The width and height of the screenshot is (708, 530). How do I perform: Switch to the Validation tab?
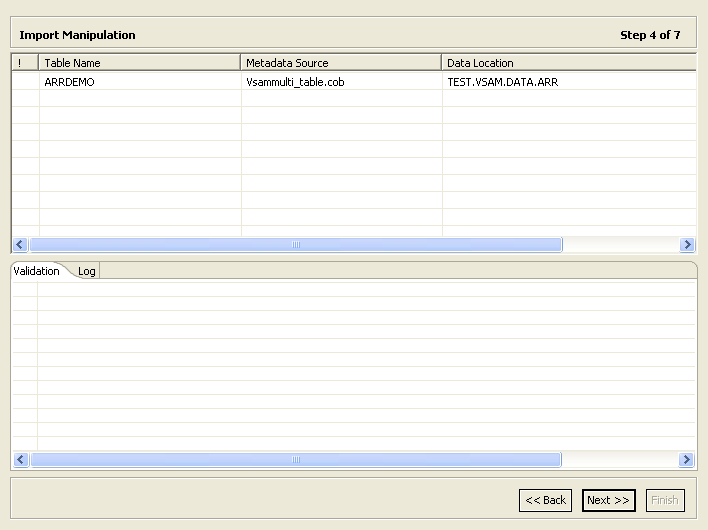(37, 271)
